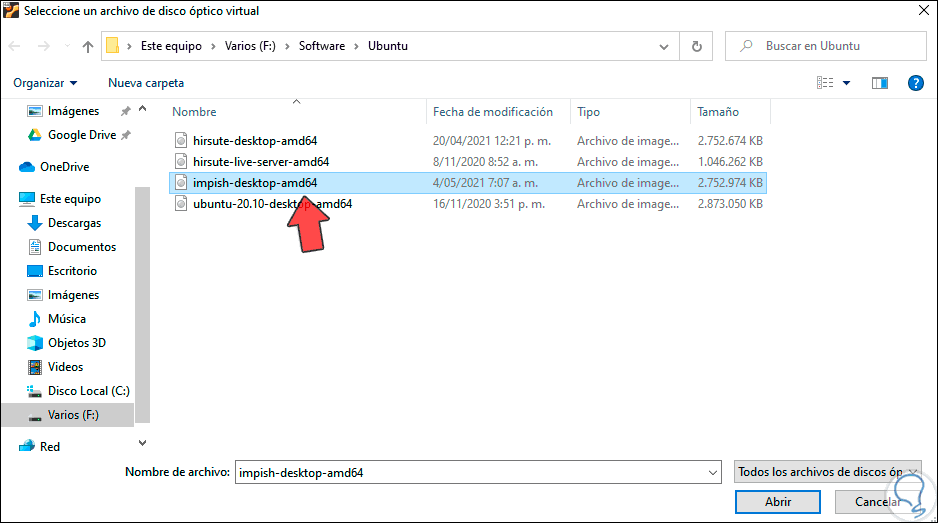Viewport: 938px width, 523px height.
Task: Open Descargas folder in the sidebar
Action: (74, 223)
